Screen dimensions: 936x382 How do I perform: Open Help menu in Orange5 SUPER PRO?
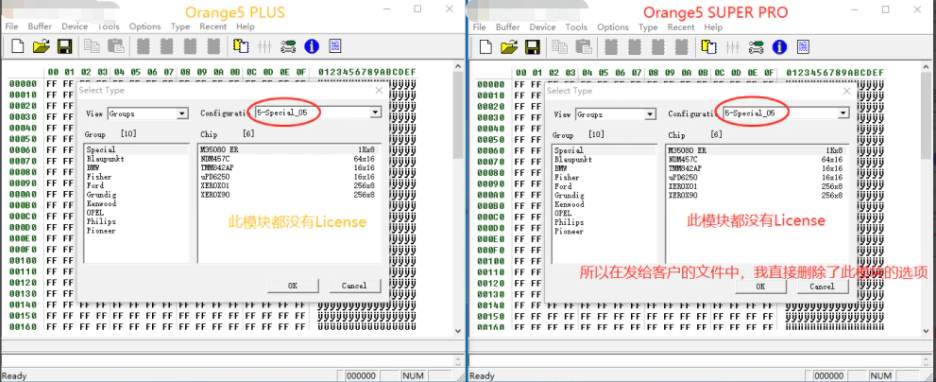click(x=713, y=27)
